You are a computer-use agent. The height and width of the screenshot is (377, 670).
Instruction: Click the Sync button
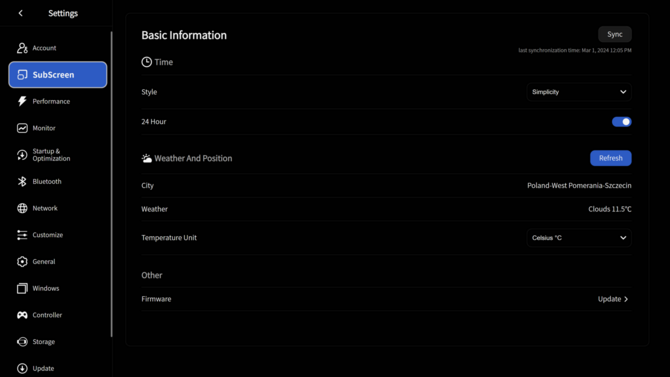(x=615, y=34)
